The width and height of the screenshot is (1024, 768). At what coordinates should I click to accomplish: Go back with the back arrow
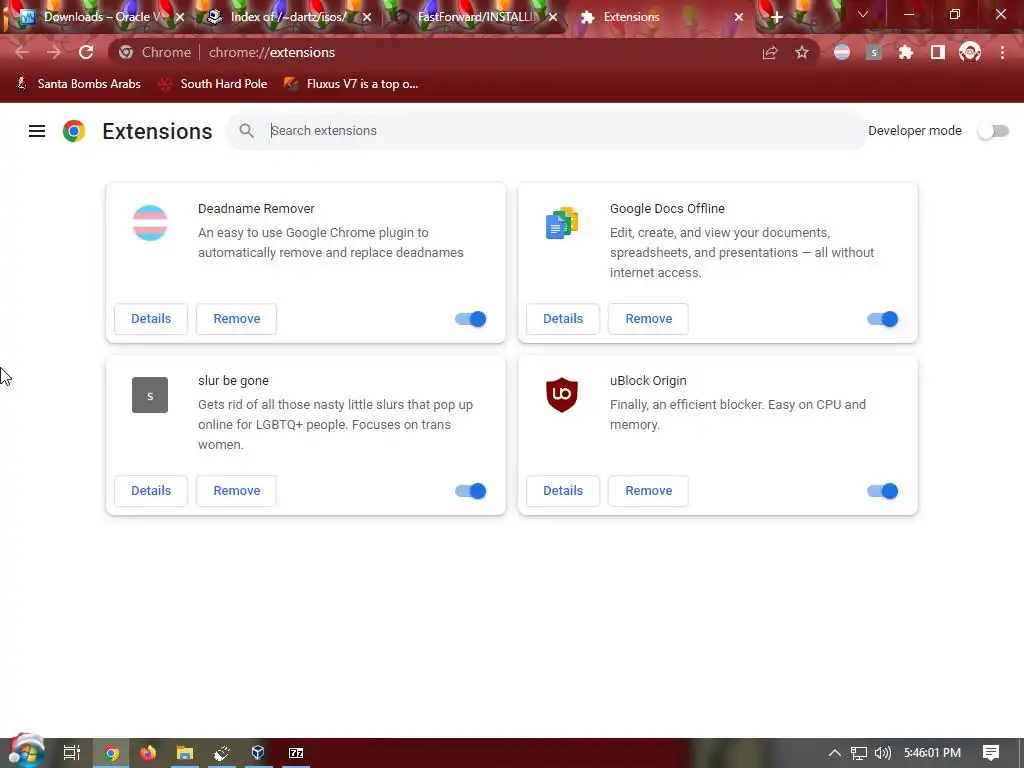click(22, 52)
